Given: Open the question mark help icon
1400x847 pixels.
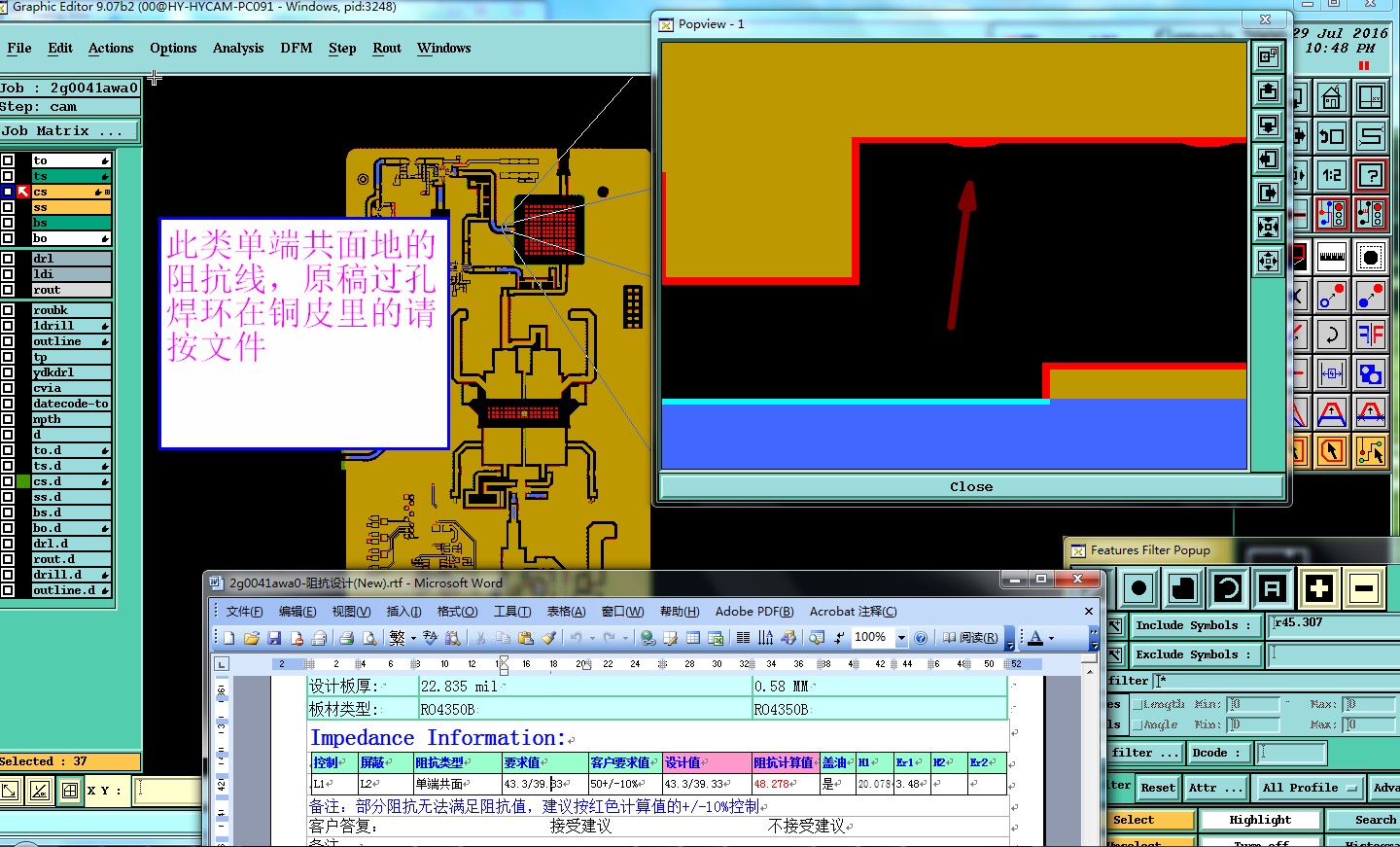Looking at the screenshot, I should coord(1371,175).
